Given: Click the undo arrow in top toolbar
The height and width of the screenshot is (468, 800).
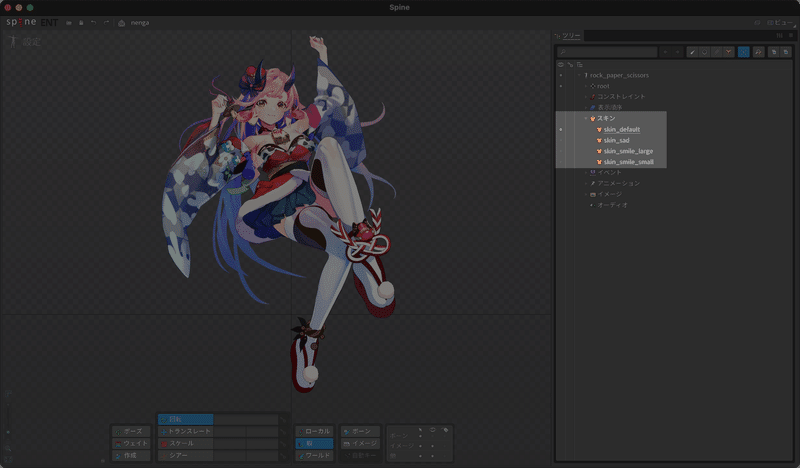Looking at the screenshot, I should click(x=93, y=22).
